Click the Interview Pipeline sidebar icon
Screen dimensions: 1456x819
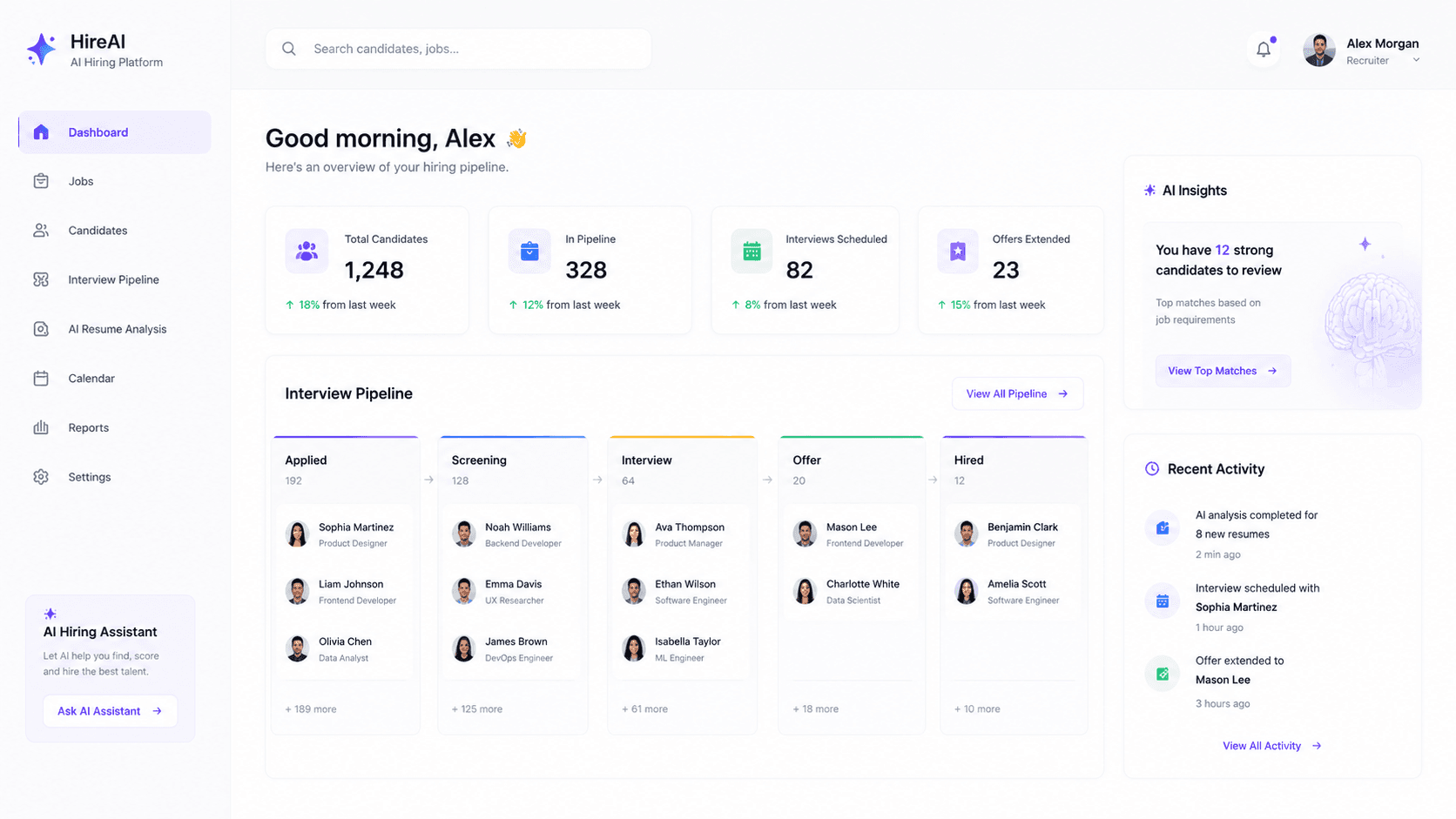click(x=41, y=279)
